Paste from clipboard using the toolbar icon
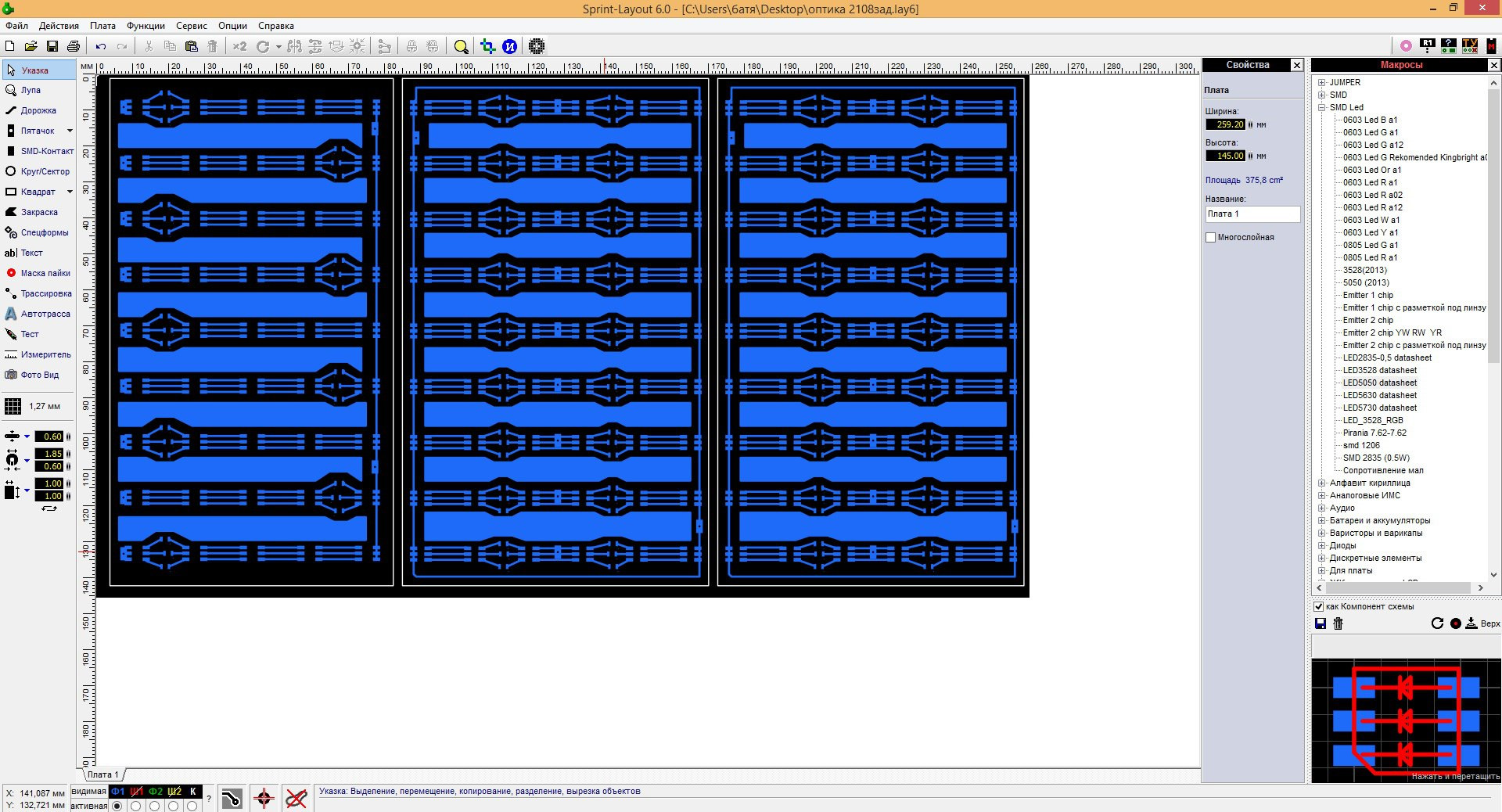 click(x=191, y=46)
